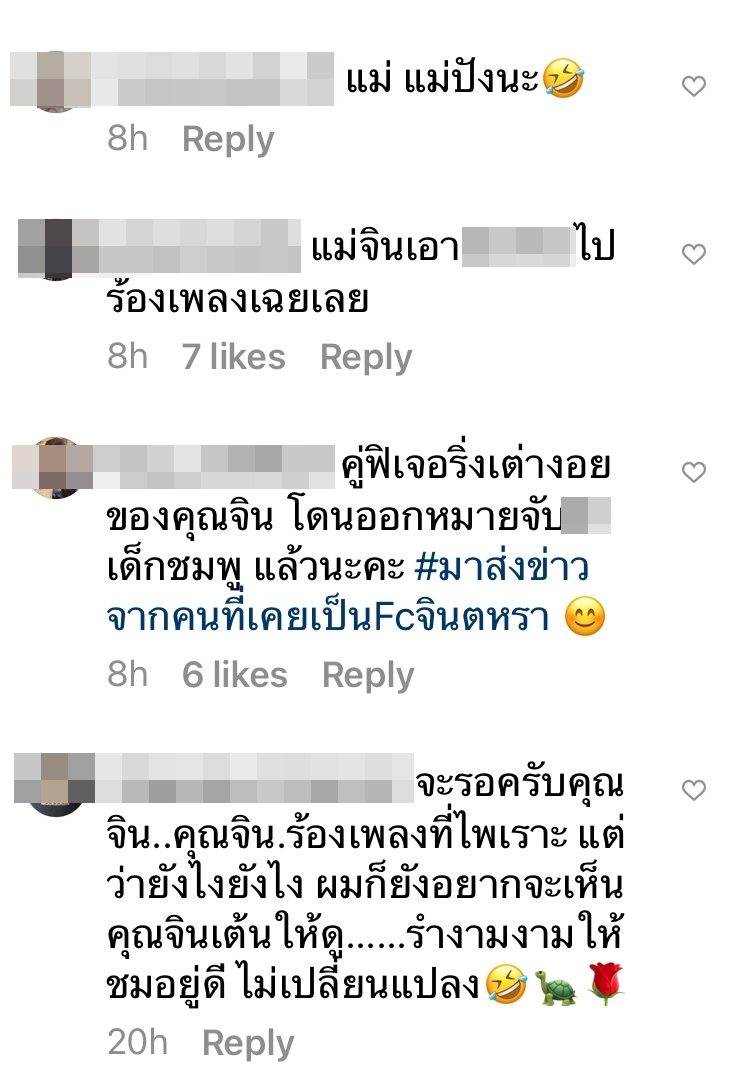The width and height of the screenshot is (750, 1092).
Task: Open blurred username before "คู่ฟิเจอริ่งเต่างอย"
Action: click(213, 467)
